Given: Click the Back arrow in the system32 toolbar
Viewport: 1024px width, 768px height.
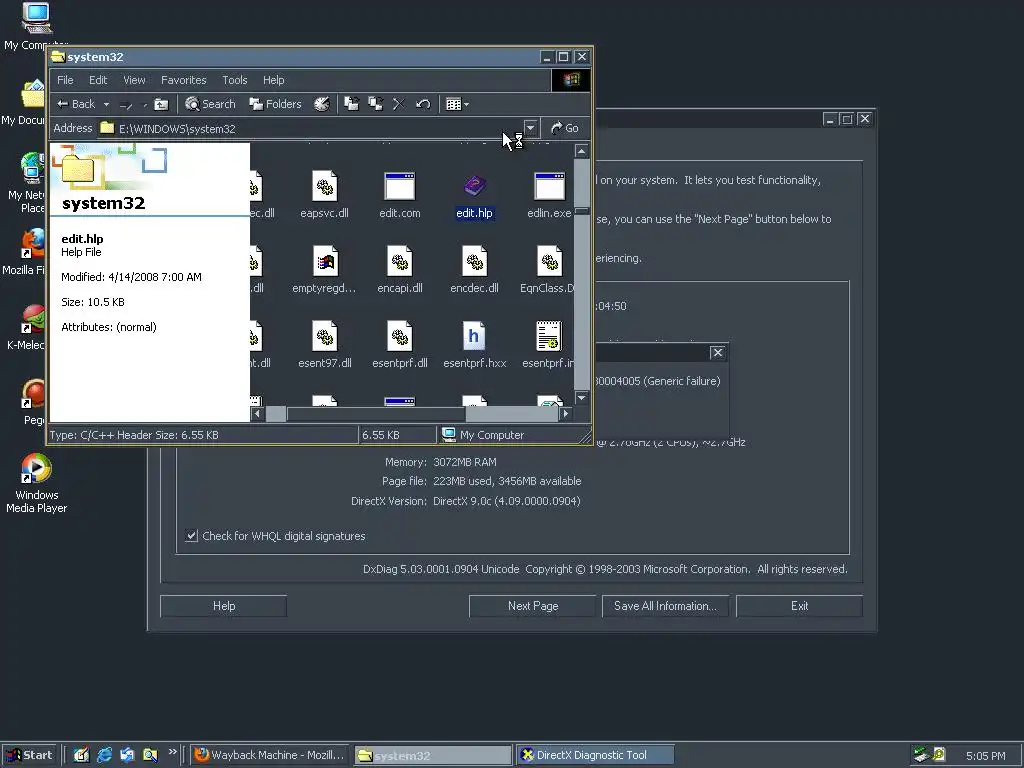Looking at the screenshot, I should tap(76, 104).
